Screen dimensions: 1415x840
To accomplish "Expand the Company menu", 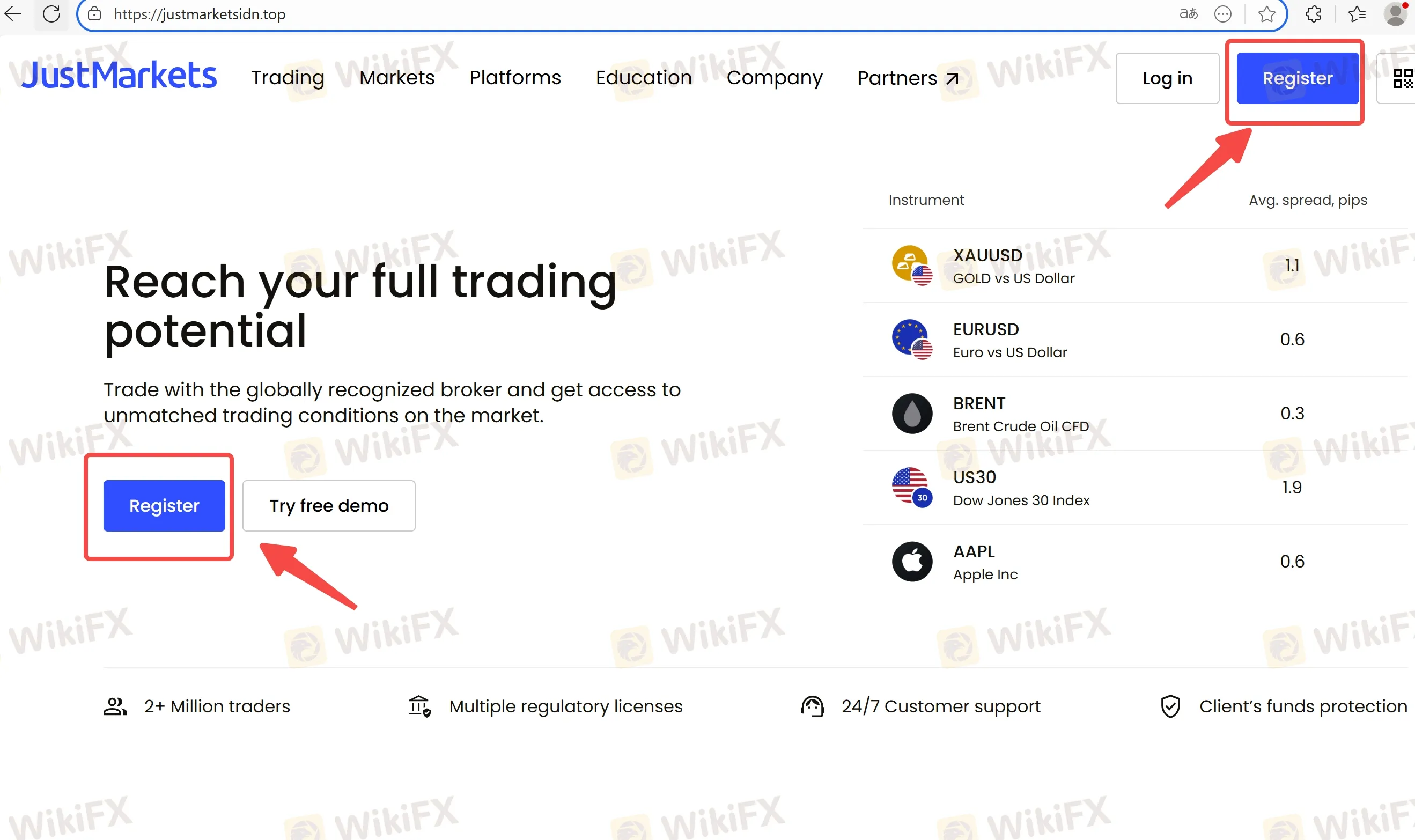I will 775,78.
